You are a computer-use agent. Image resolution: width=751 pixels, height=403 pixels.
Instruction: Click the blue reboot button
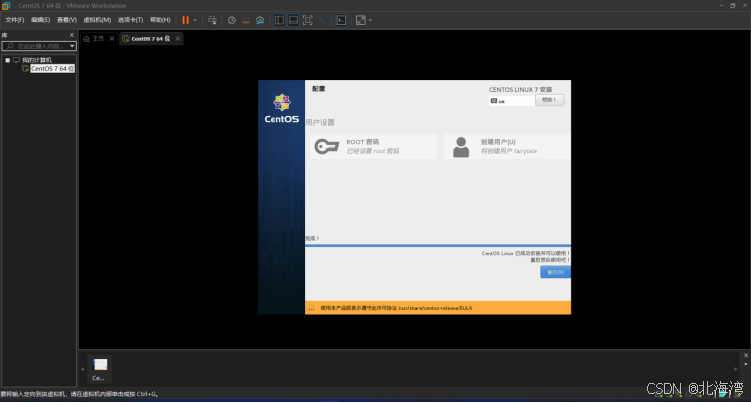(x=555, y=272)
